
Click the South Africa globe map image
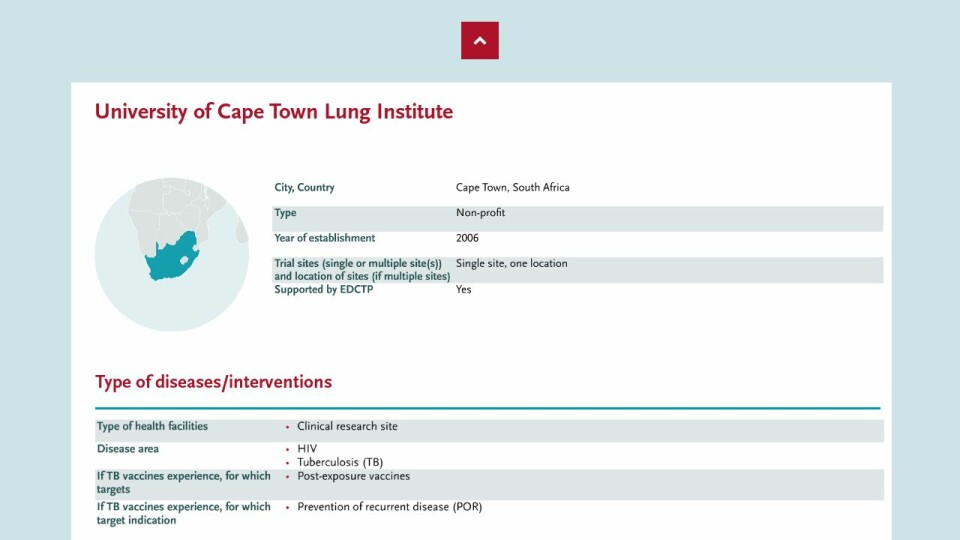click(172, 254)
